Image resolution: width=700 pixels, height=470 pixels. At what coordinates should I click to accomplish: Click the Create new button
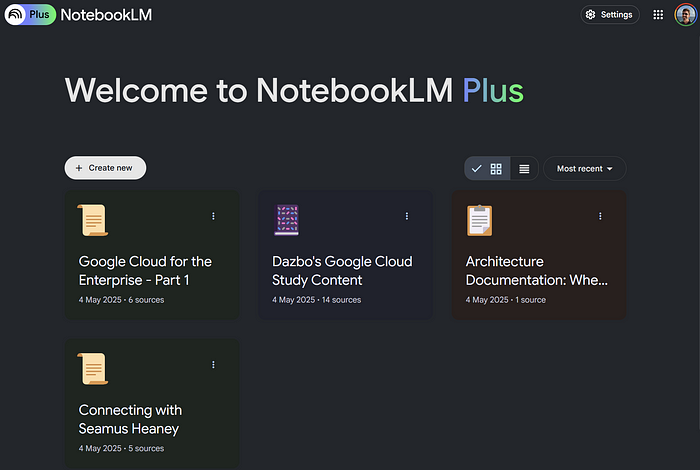coord(105,168)
